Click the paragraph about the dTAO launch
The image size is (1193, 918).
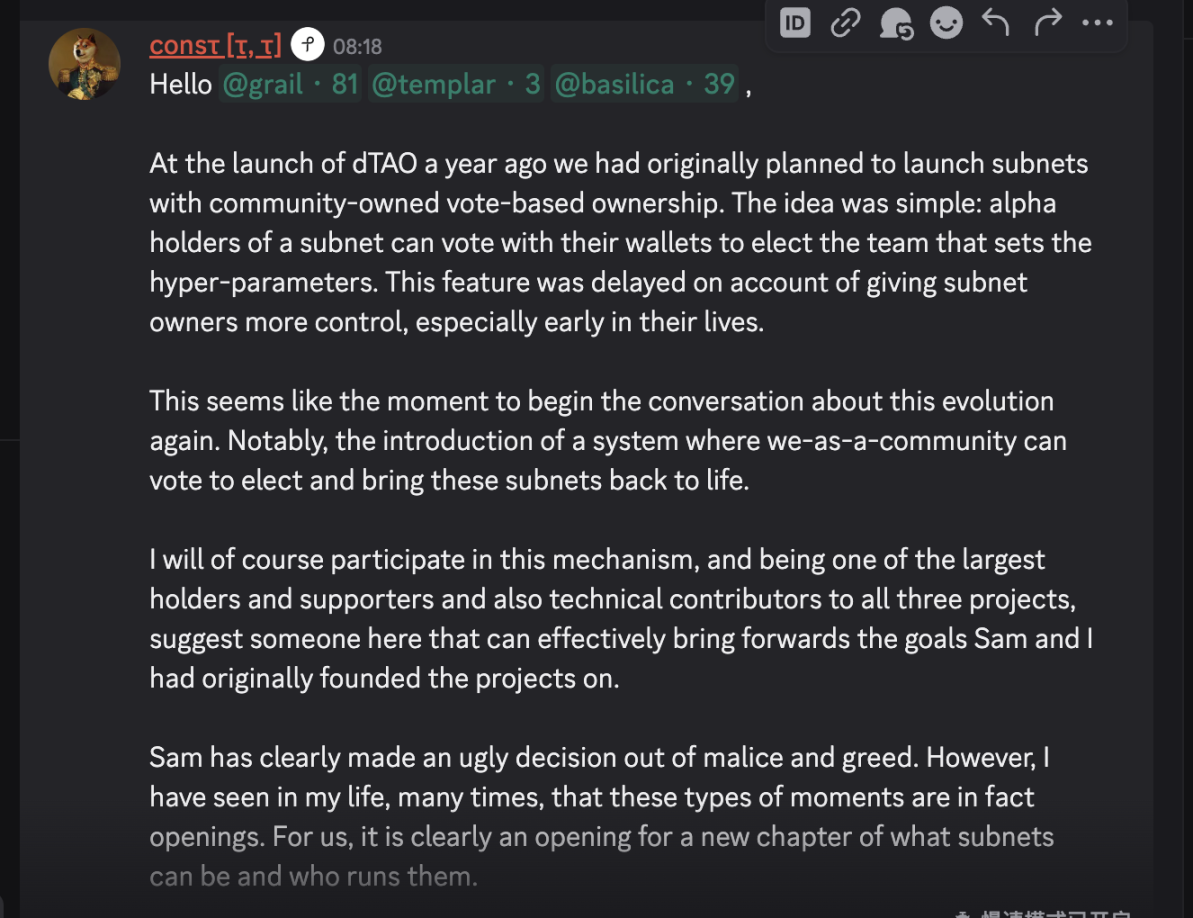tap(620, 243)
